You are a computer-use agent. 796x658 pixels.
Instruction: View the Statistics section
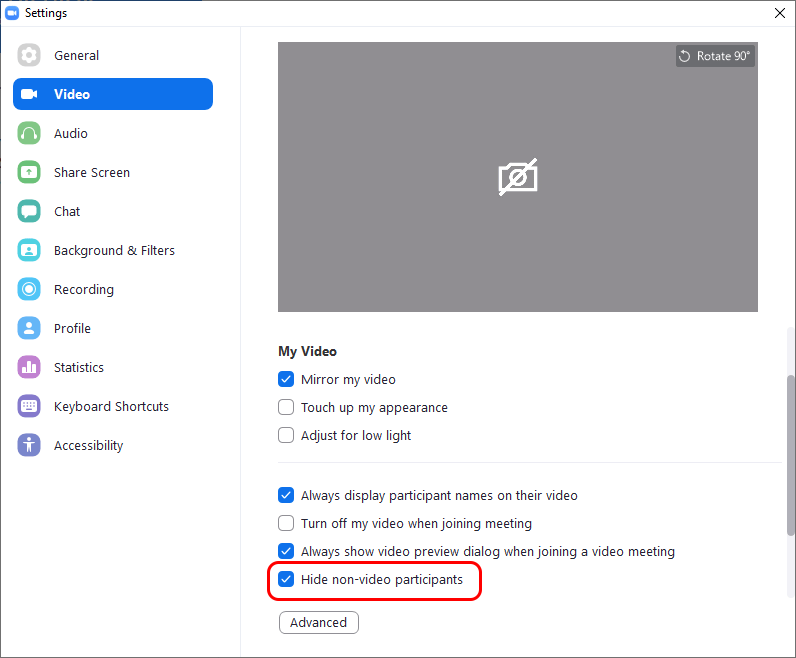point(113,367)
